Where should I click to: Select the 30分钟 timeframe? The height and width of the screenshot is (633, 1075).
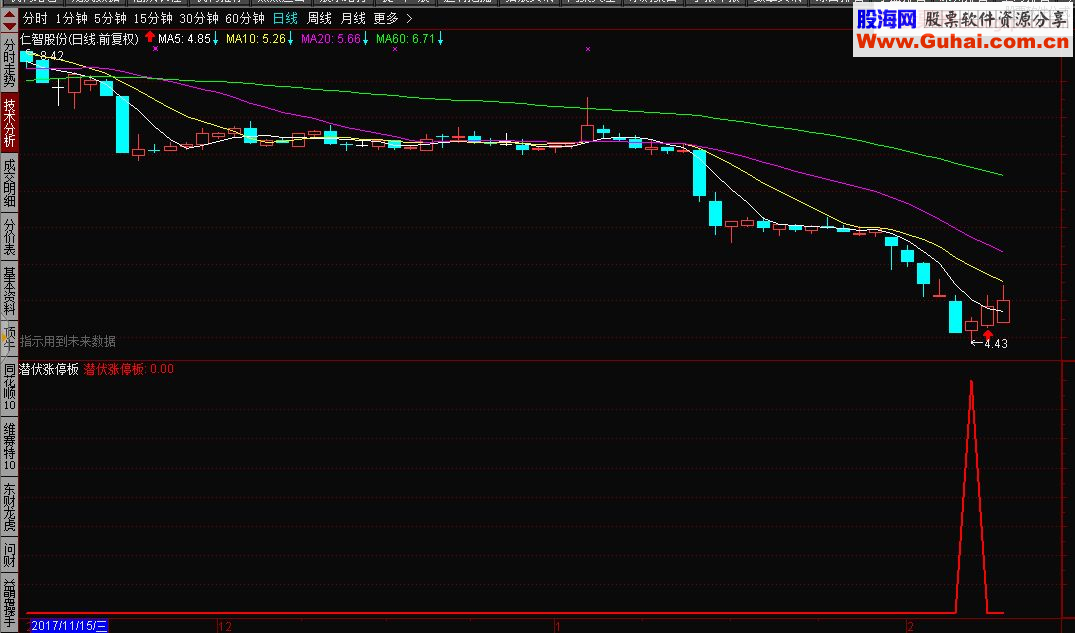(199, 19)
